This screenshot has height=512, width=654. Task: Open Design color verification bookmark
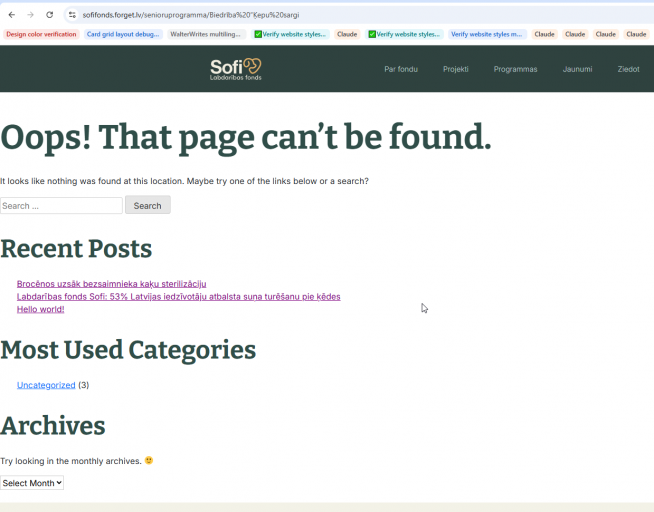click(41, 34)
